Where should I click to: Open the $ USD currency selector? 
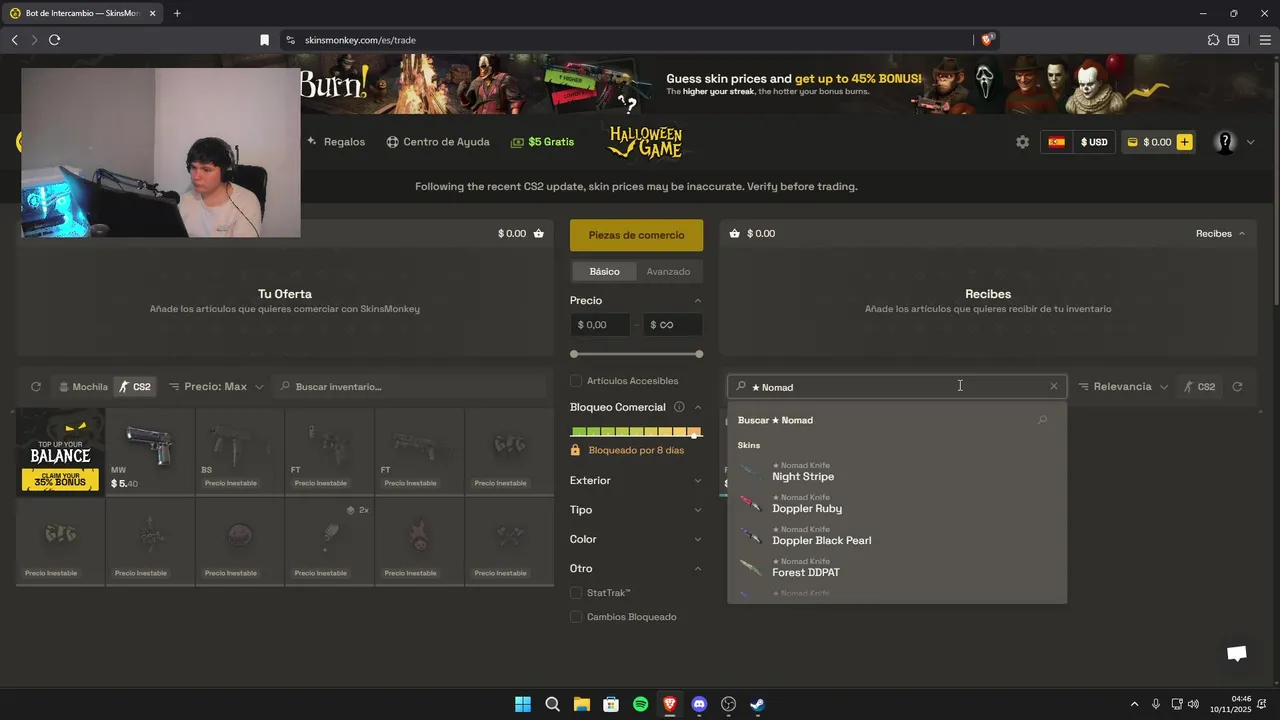pyautogui.click(x=1094, y=142)
